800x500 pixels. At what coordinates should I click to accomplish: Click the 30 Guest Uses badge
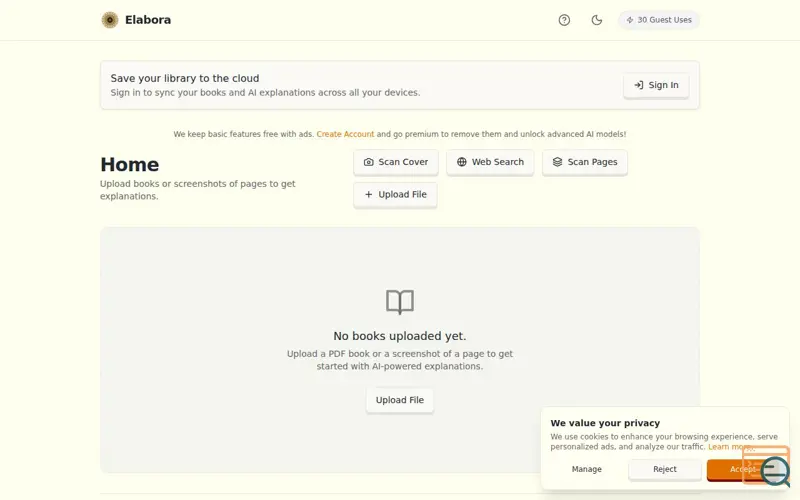click(x=659, y=20)
